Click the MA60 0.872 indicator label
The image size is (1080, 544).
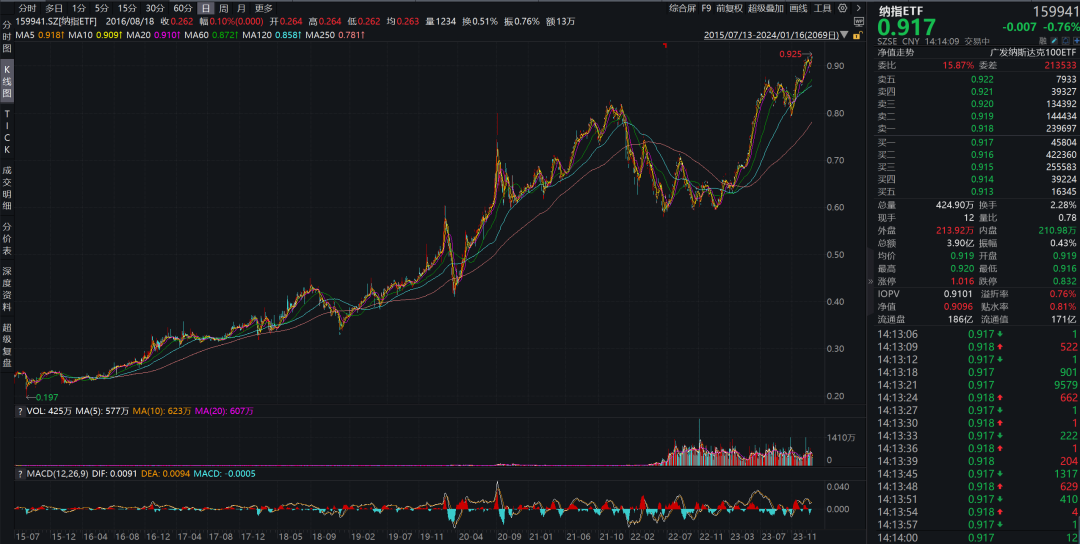point(212,34)
